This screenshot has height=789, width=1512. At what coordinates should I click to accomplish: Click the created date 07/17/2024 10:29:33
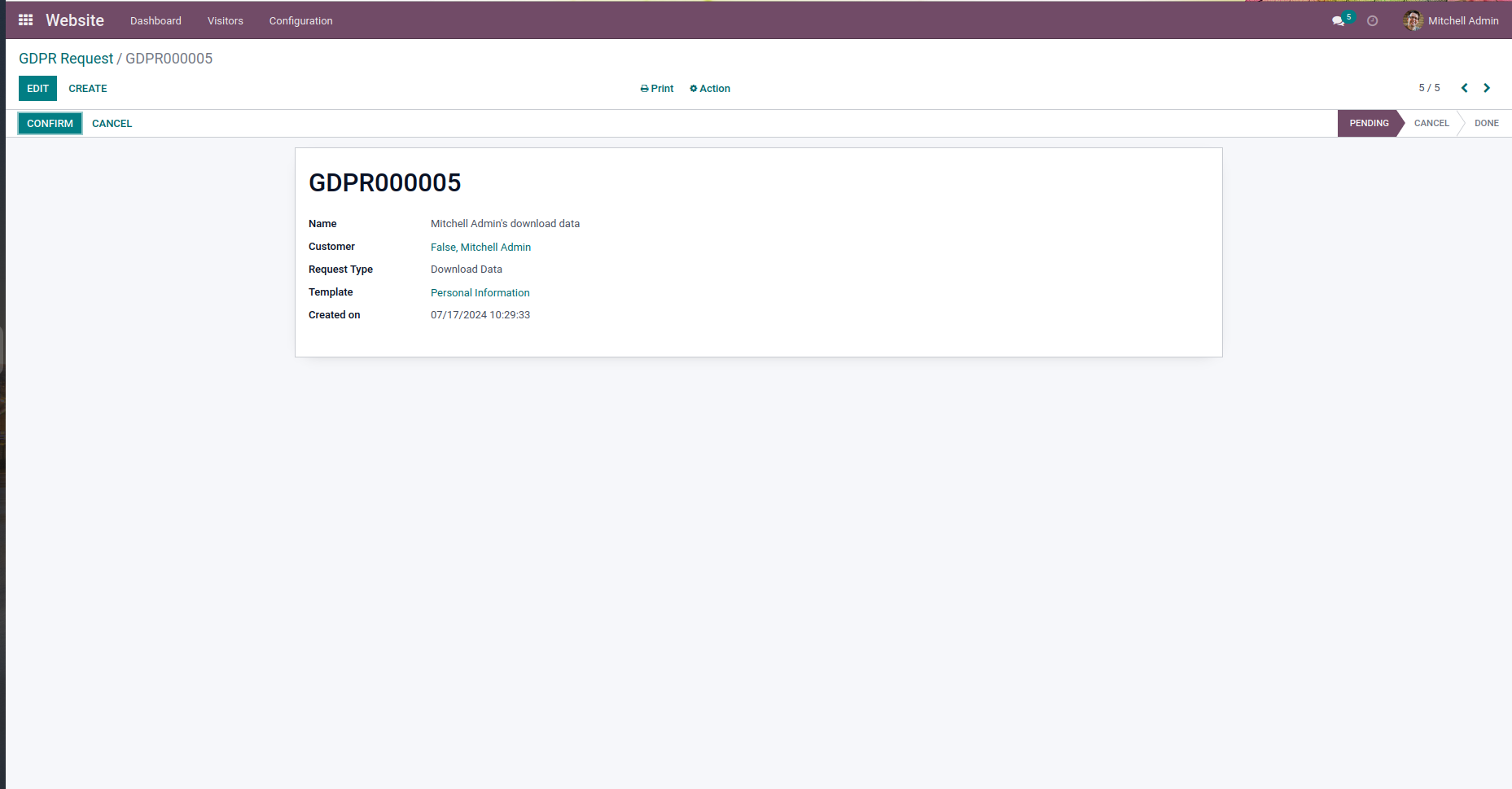(480, 315)
